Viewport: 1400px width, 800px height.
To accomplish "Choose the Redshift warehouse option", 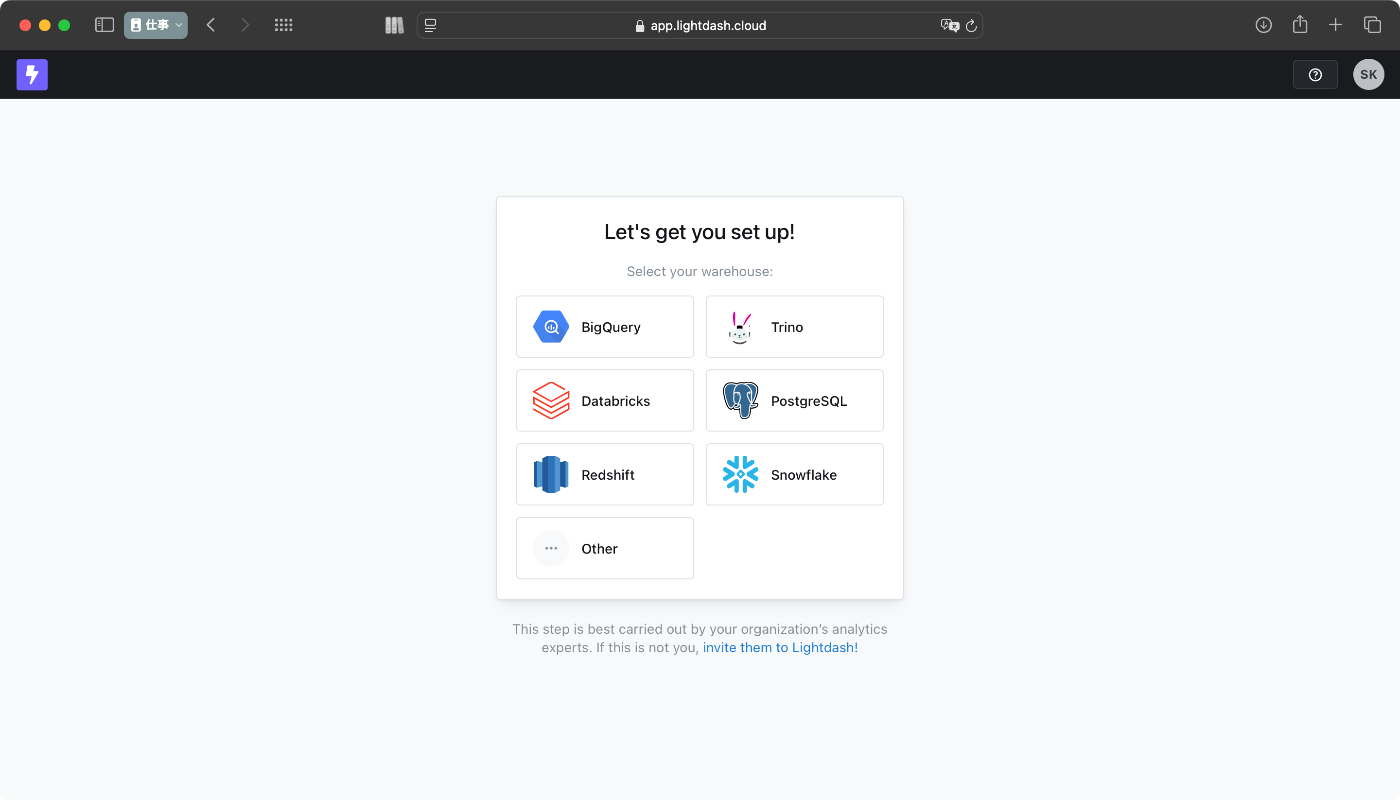I will point(604,475).
